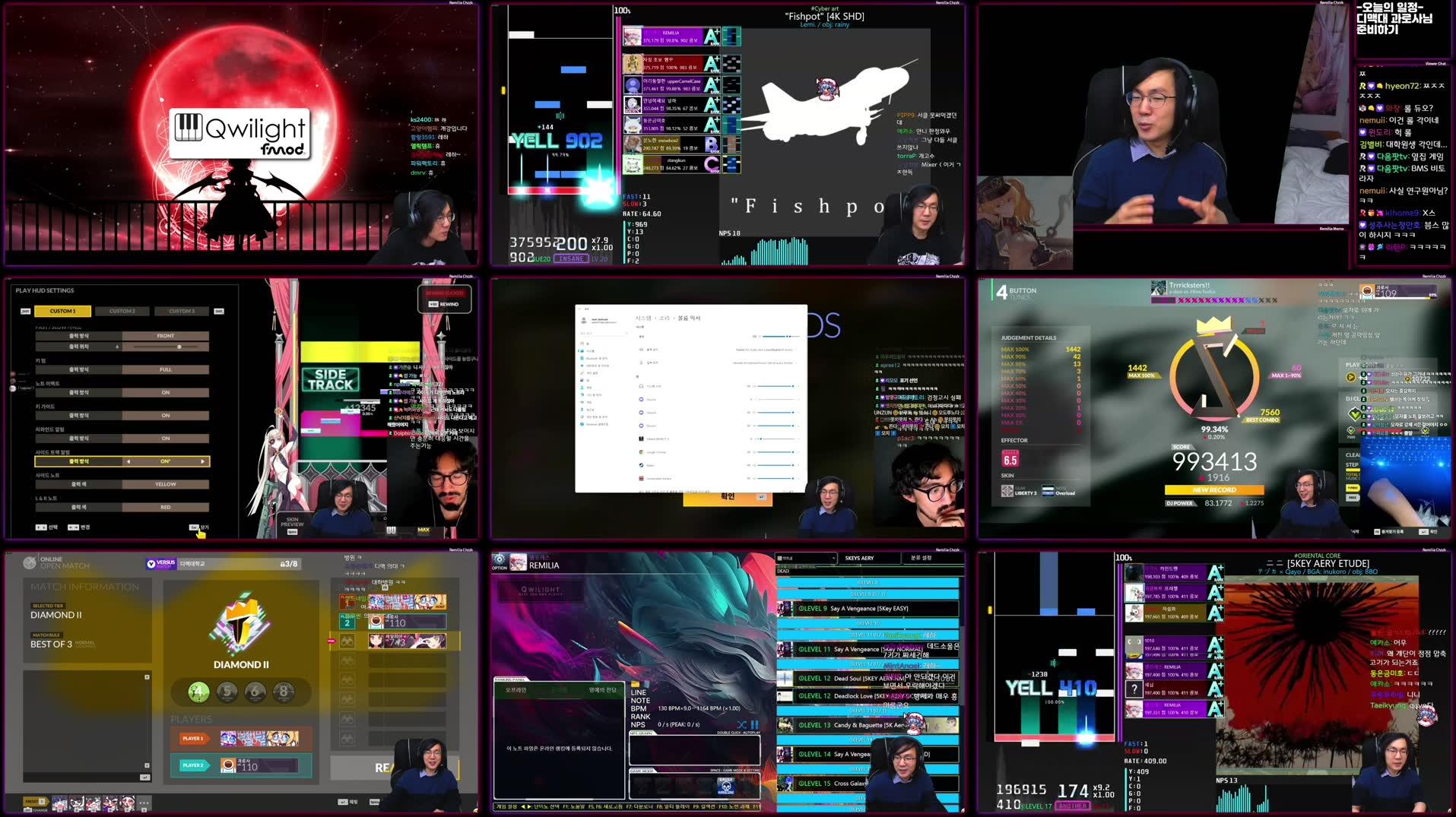Open the 오프라인 ranking tab
This screenshot has width=1456, height=817.
[x=515, y=690]
